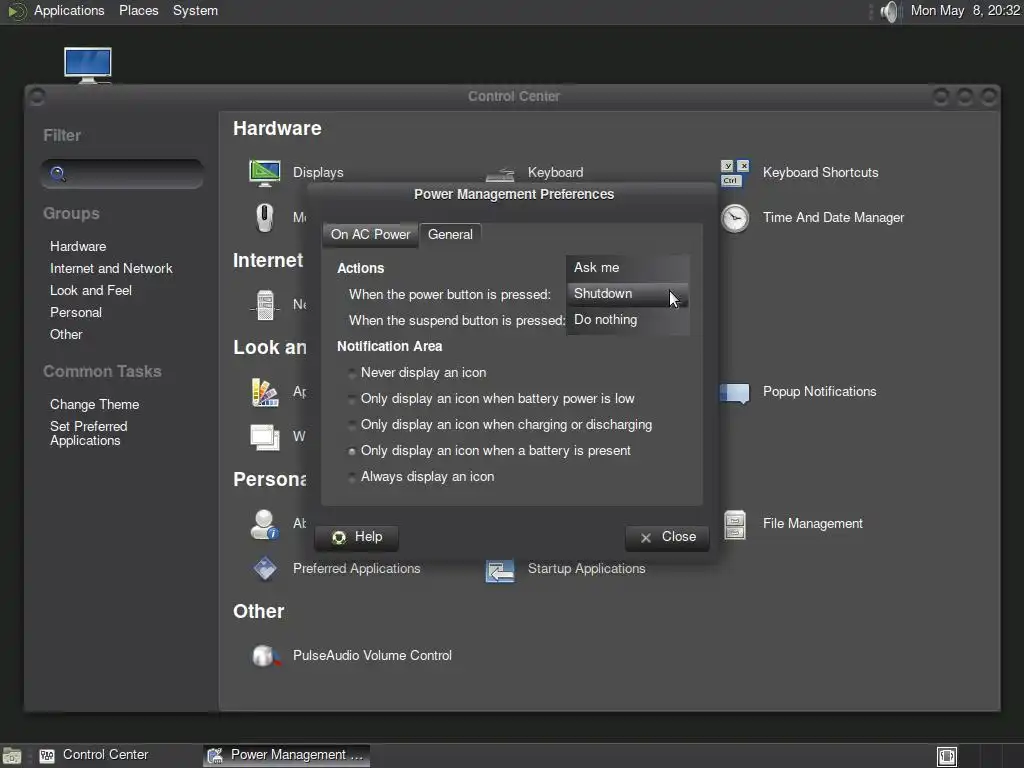The height and width of the screenshot is (768, 1024).
Task: Click the clock date in top panel
Action: (965, 11)
